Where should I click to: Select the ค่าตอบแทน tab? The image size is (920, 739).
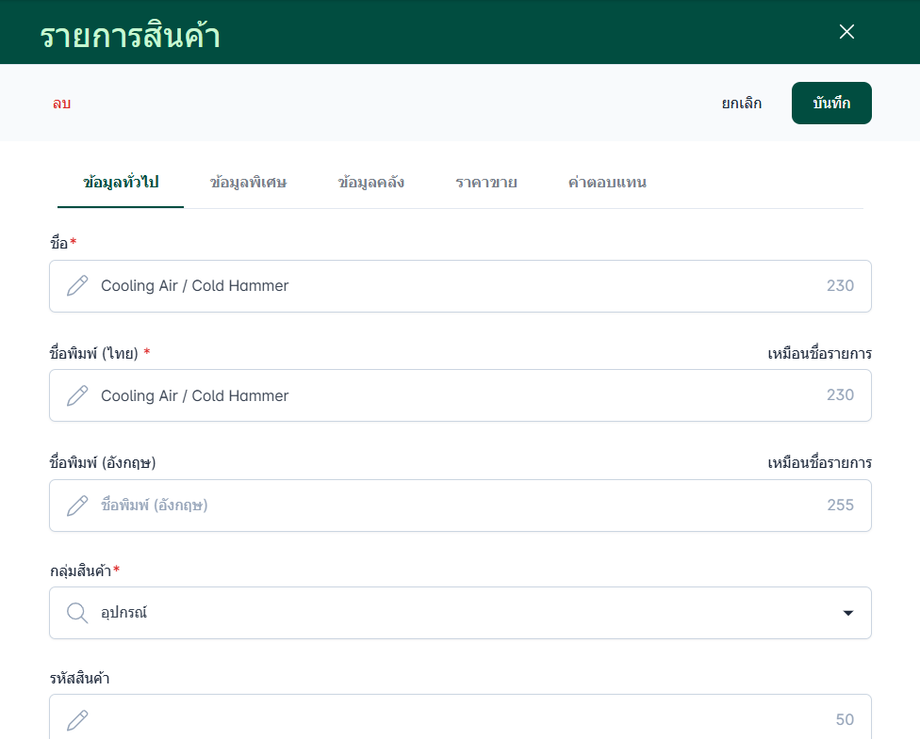click(607, 182)
